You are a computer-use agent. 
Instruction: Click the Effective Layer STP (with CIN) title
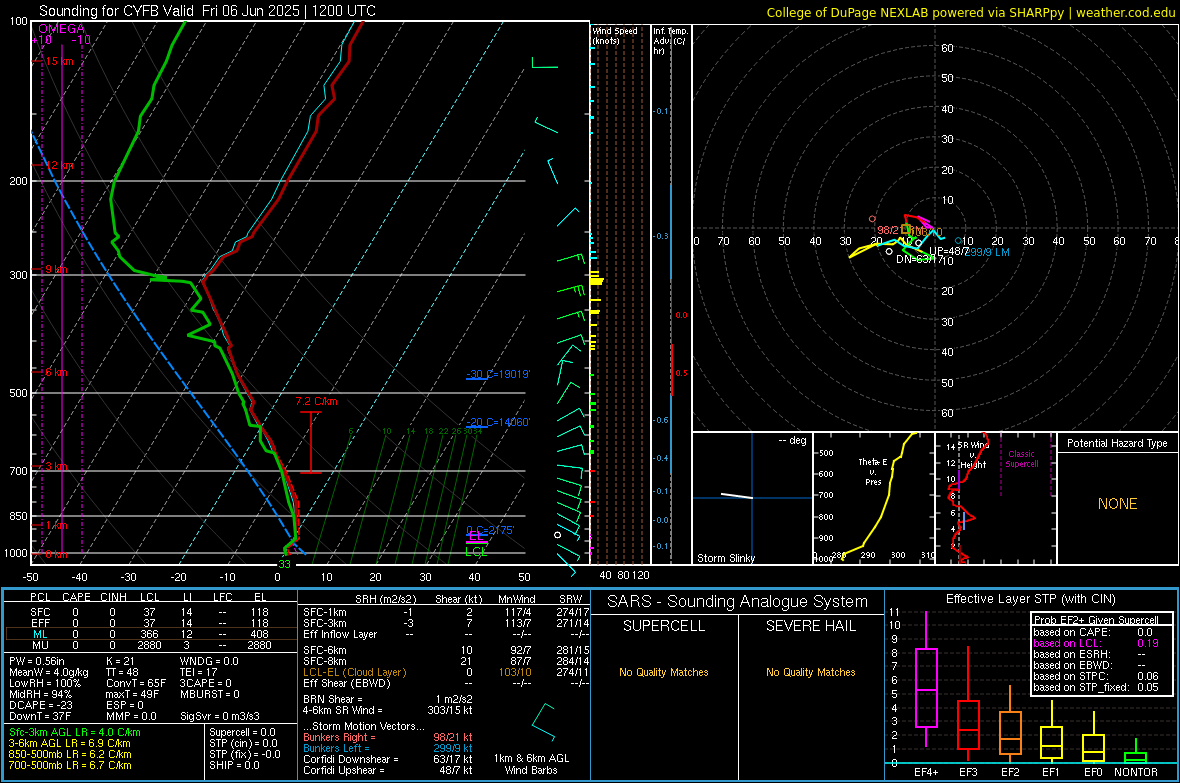(1030, 599)
